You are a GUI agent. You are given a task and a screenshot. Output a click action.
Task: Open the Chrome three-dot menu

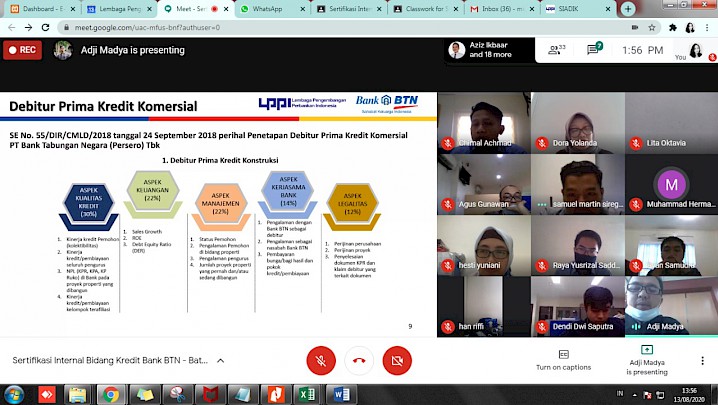tap(707, 27)
